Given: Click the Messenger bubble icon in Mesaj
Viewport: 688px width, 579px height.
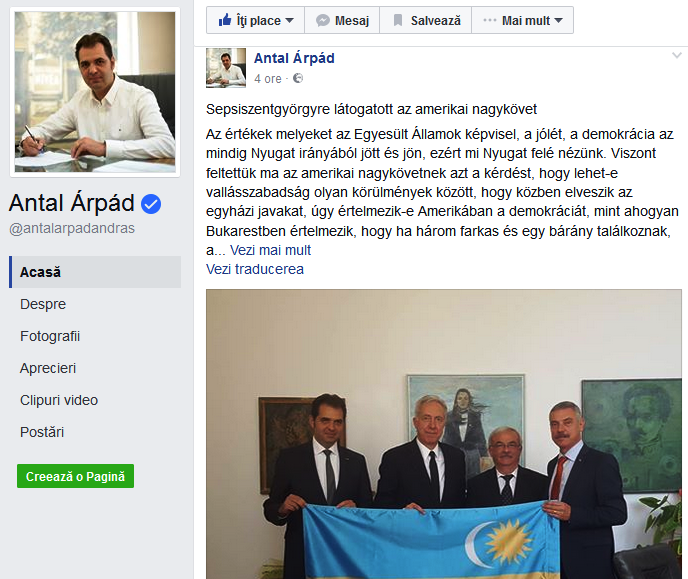Looking at the screenshot, I should [x=323, y=21].
